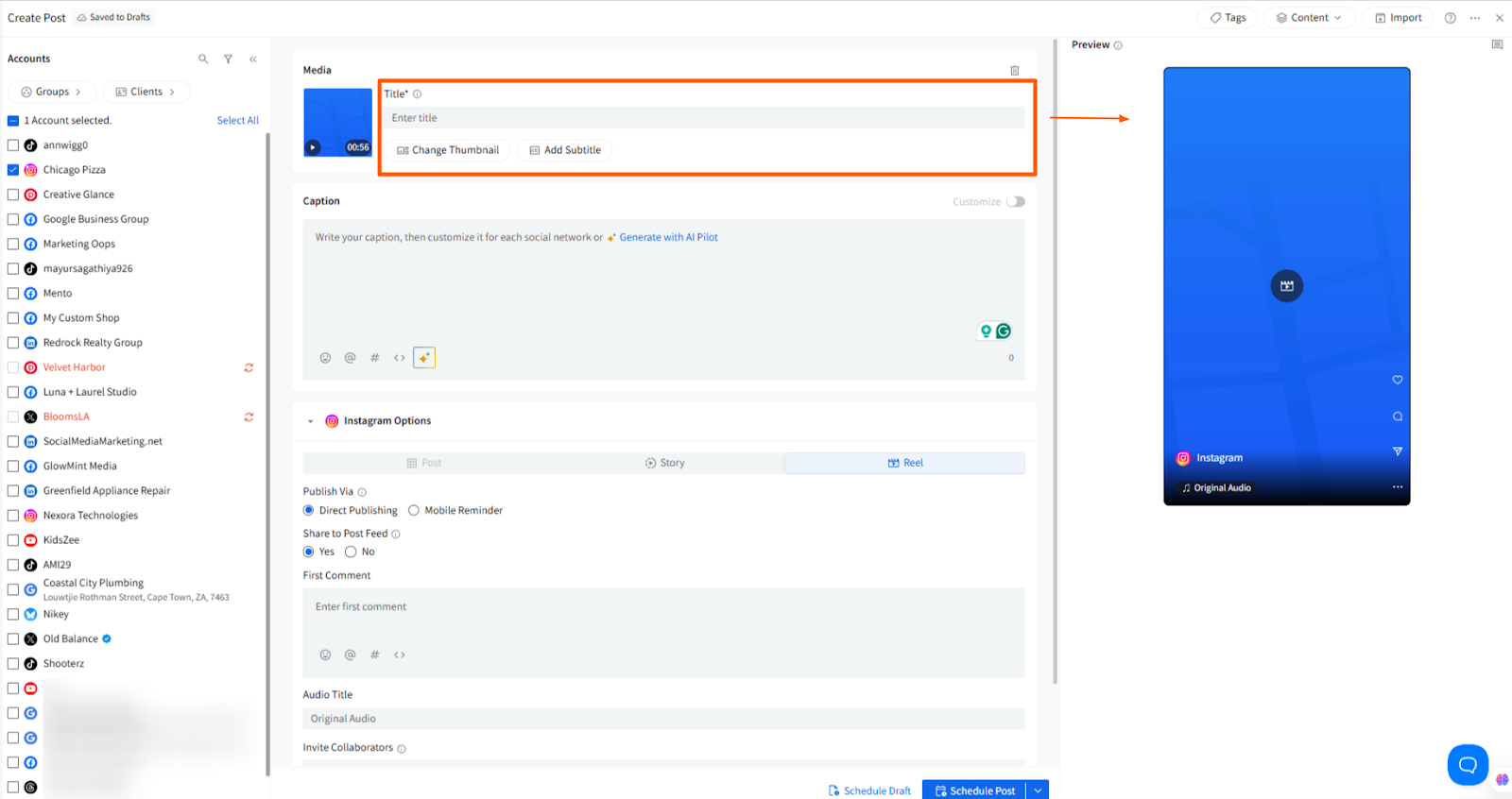Open Schedule Post dropdown arrow
The image size is (1512, 799).
(x=1038, y=790)
